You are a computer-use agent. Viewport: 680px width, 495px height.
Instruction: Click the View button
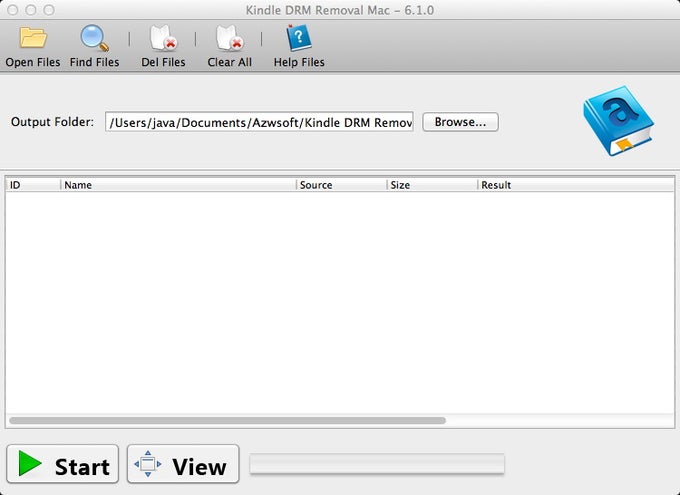pos(183,464)
